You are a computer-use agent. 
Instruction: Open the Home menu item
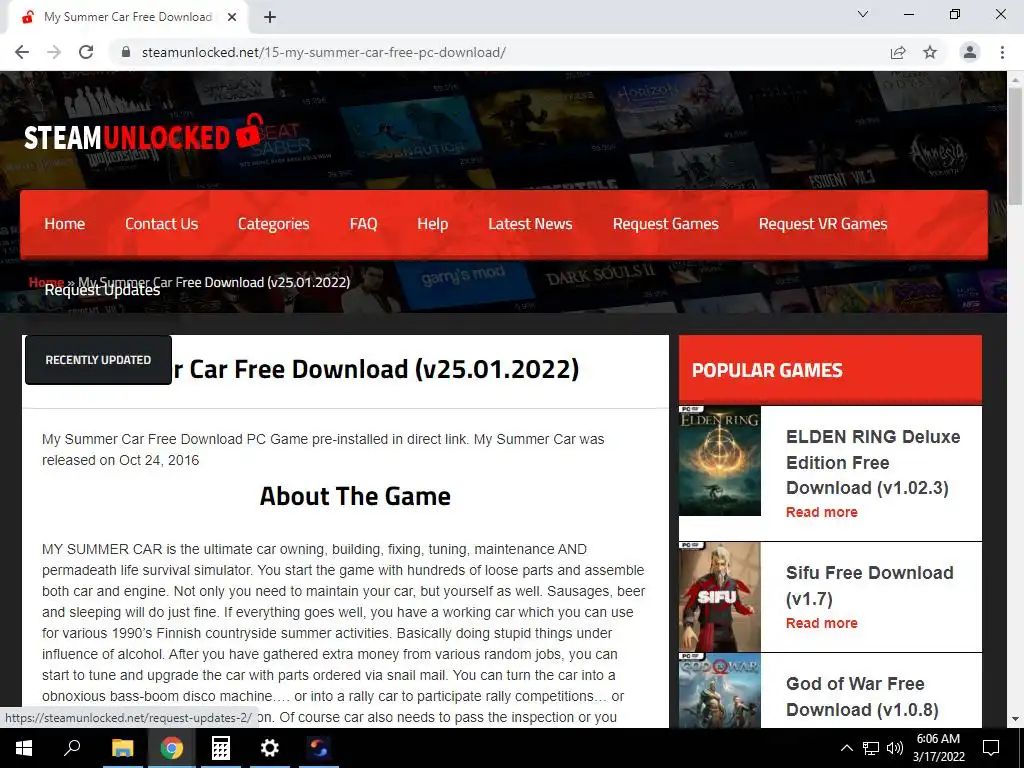[x=65, y=224]
